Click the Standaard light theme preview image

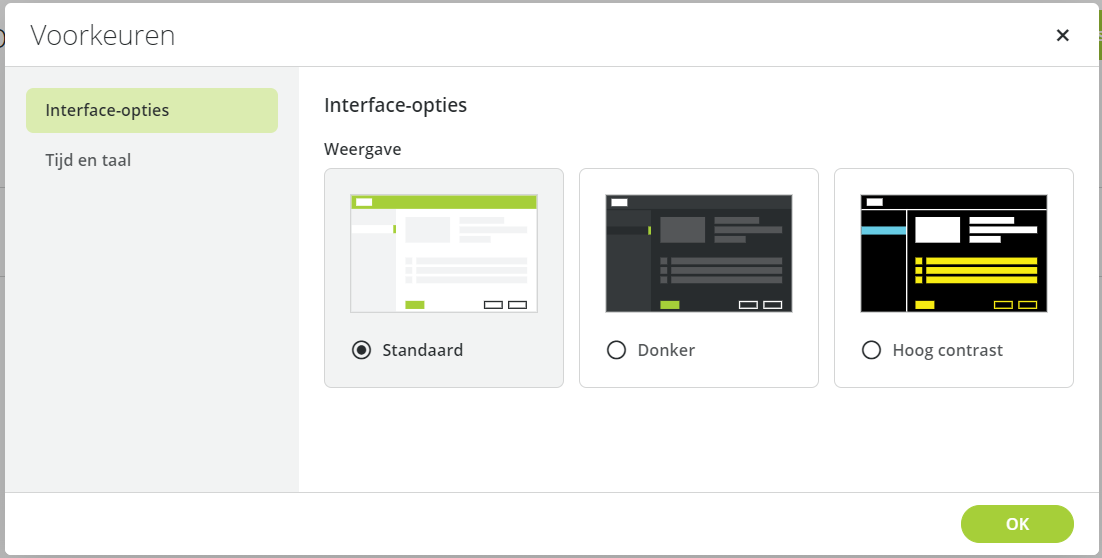pyautogui.click(x=444, y=254)
